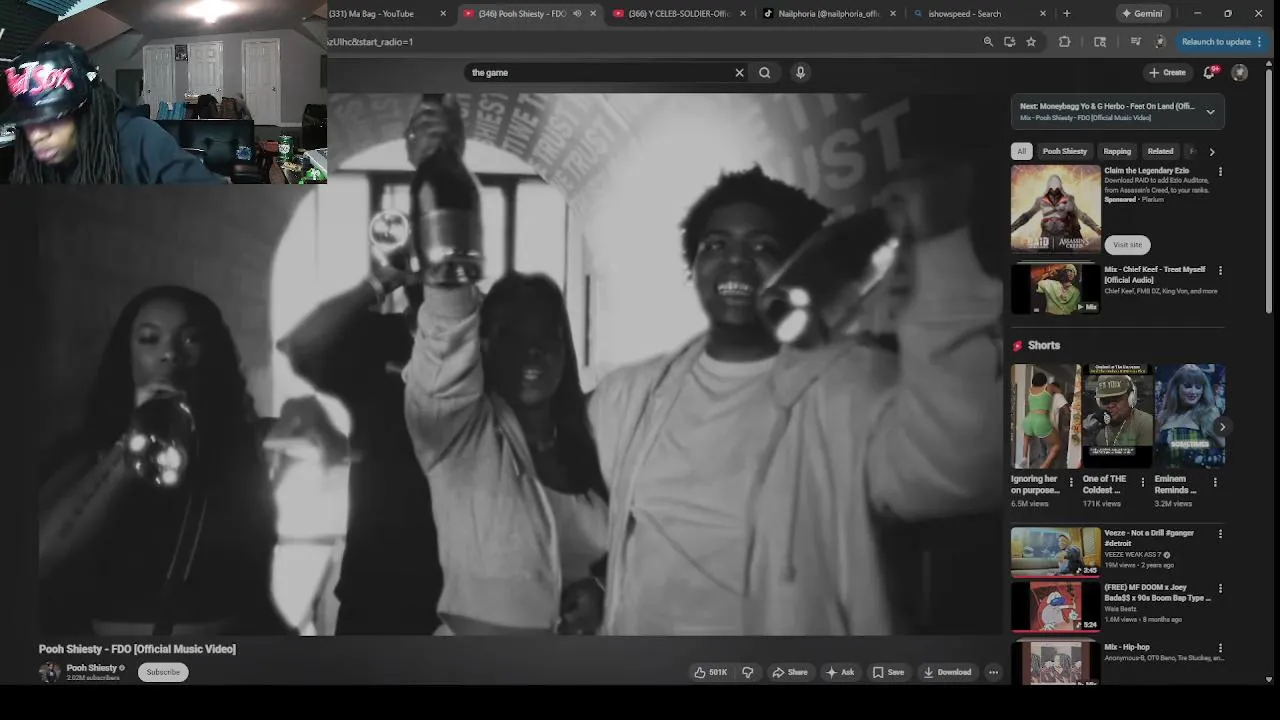Bookmark this page with the star icon
The height and width of the screenshot is (720, 1280).
(1031, 42)
